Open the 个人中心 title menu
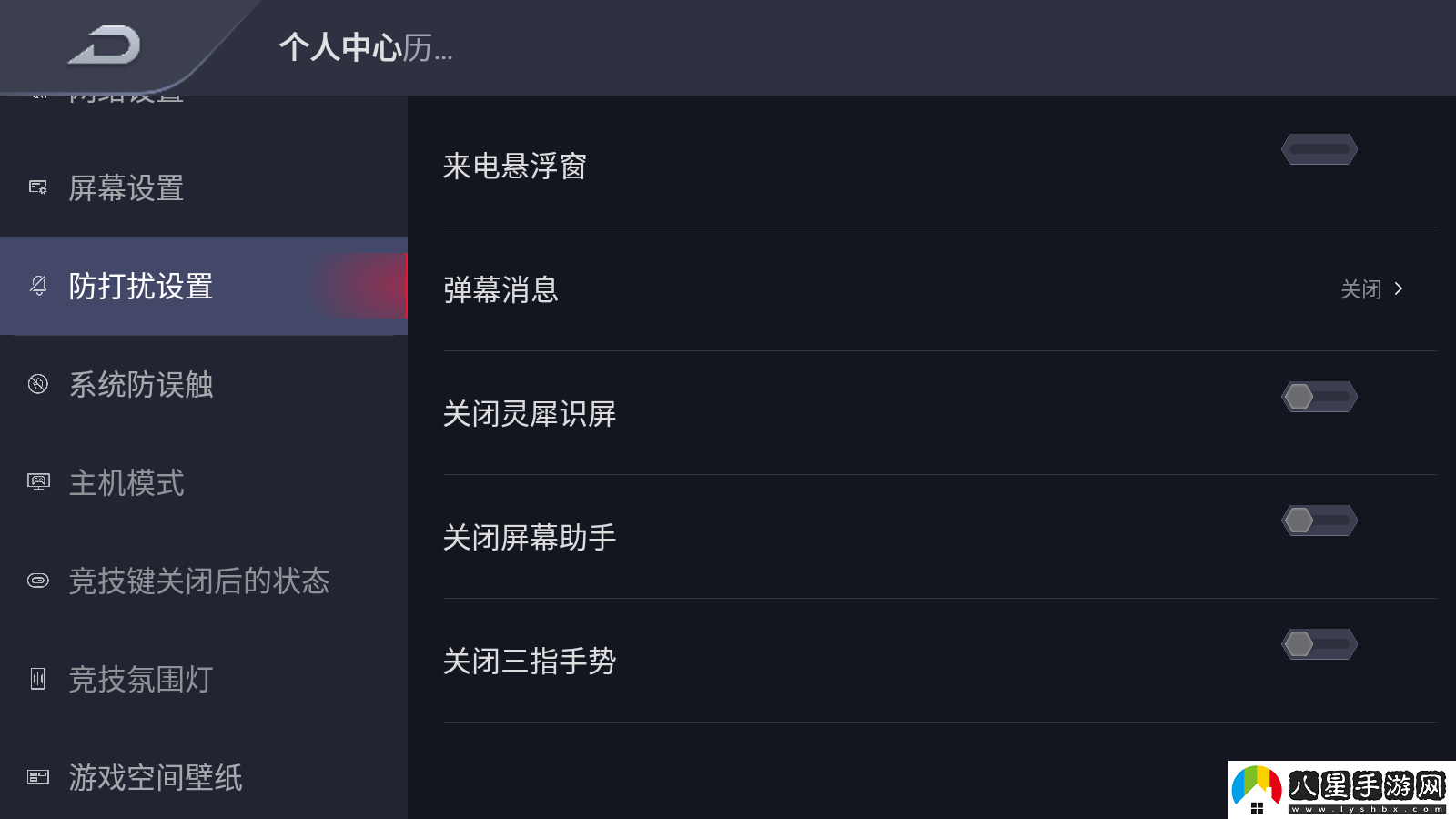This screenshot has width=1456, height=819. 364,50
